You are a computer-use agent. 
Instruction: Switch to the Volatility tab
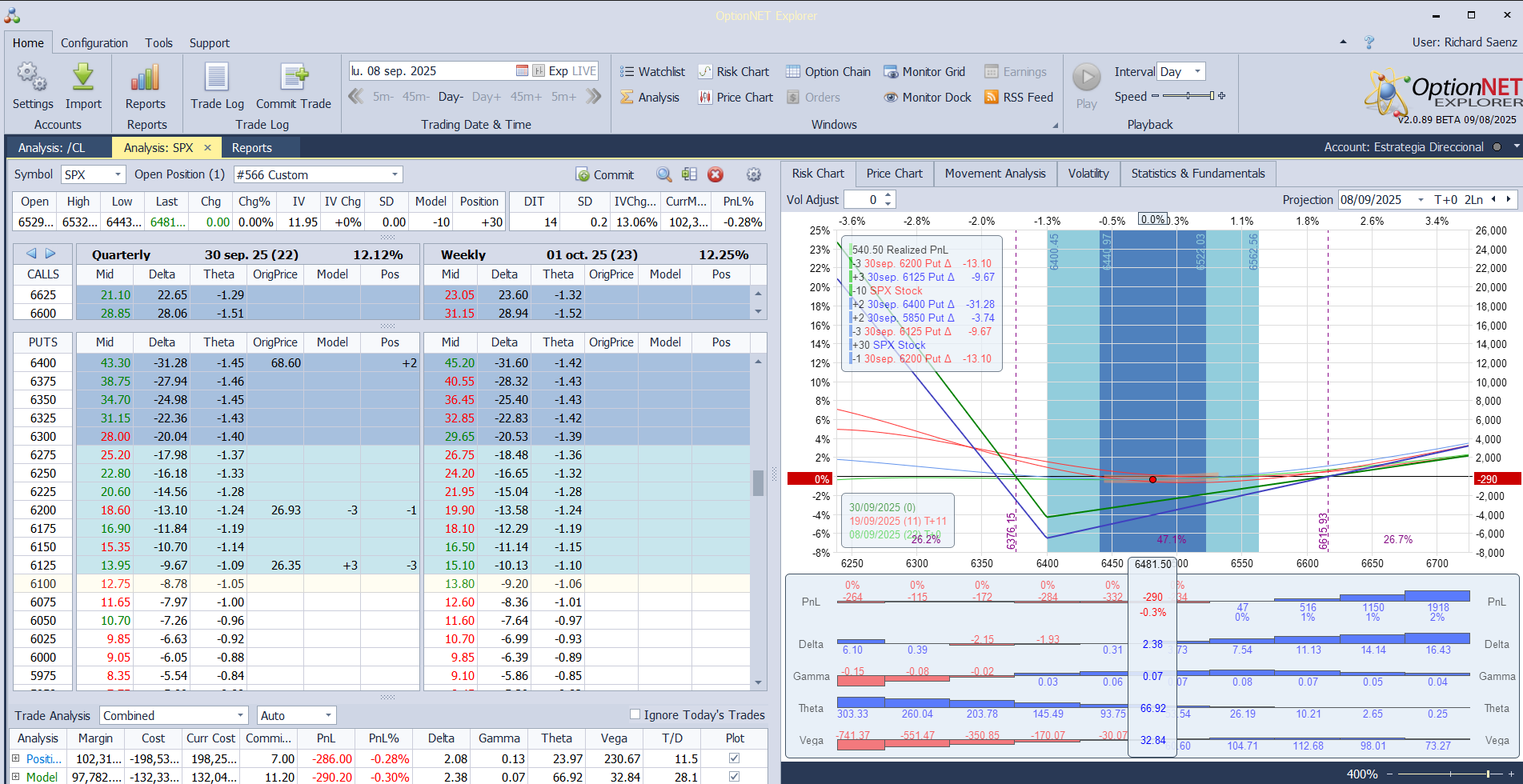click(x=1088, y=174)
